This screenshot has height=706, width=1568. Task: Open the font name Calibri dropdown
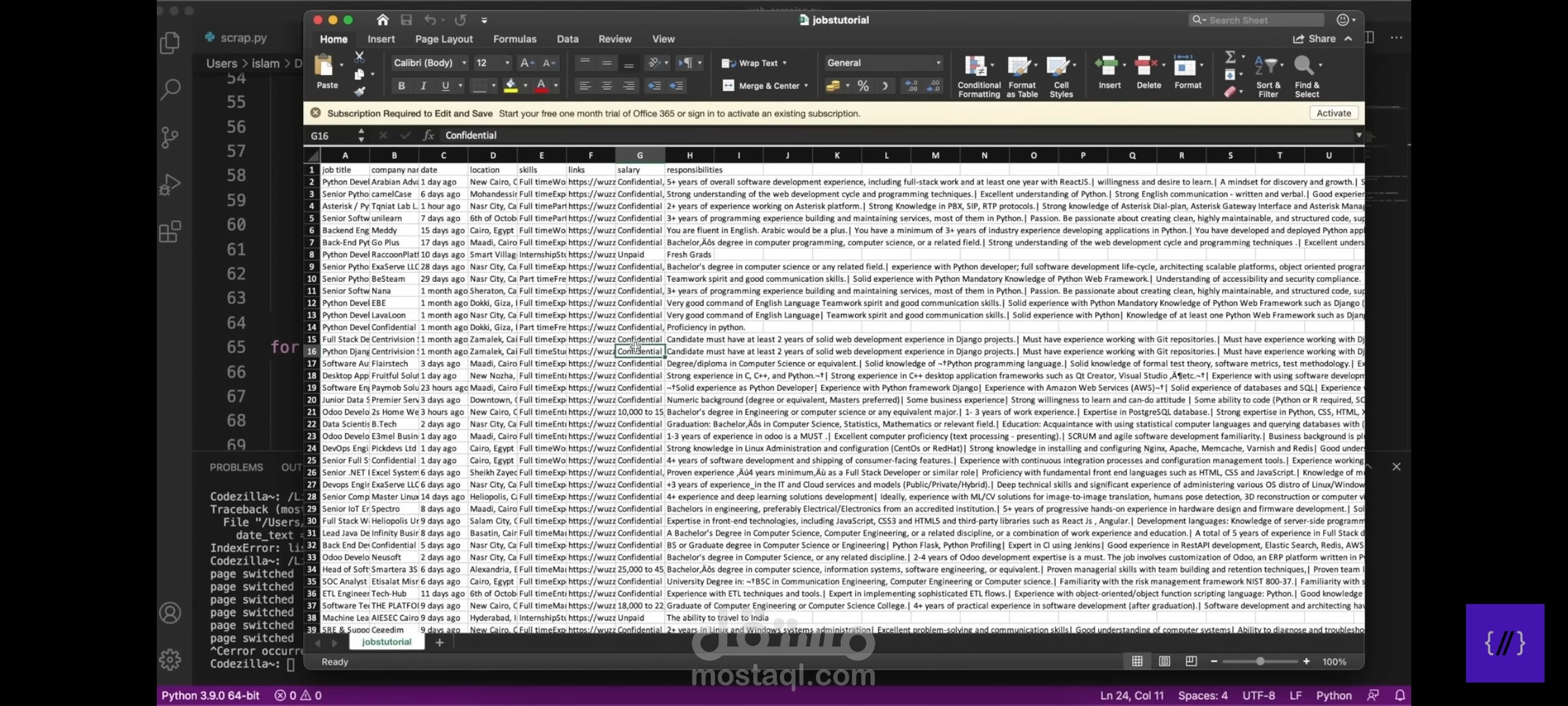point(465,63)
